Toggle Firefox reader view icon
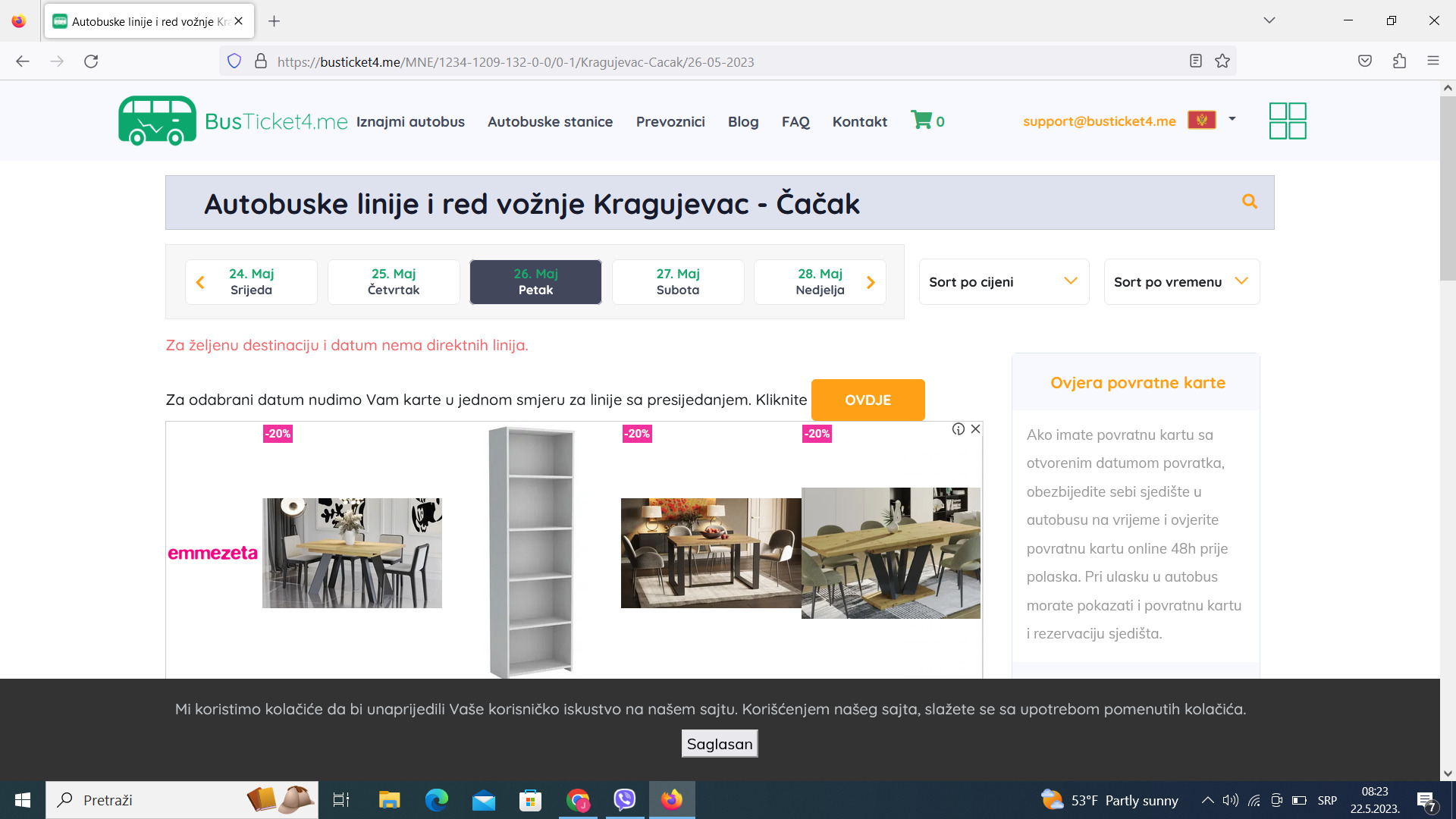1456x819 pixels. tap(1196, 61)
